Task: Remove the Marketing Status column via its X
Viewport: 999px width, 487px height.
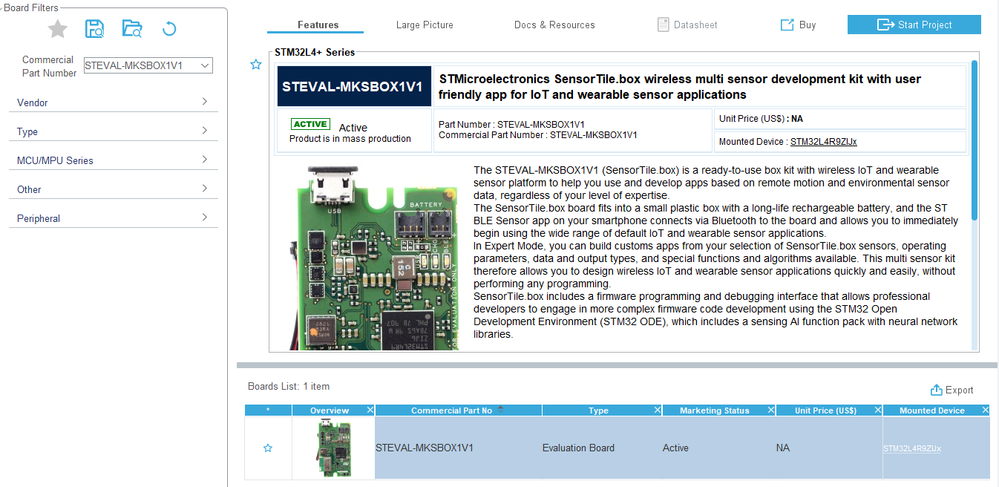Action: click(771, 411)
